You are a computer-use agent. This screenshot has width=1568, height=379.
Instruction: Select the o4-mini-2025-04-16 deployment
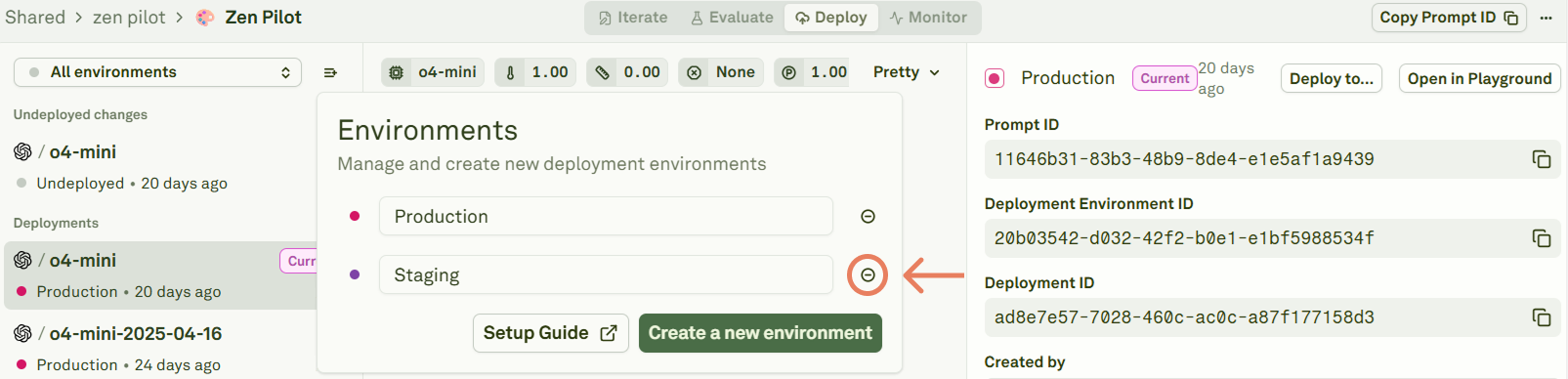(161, 348)
